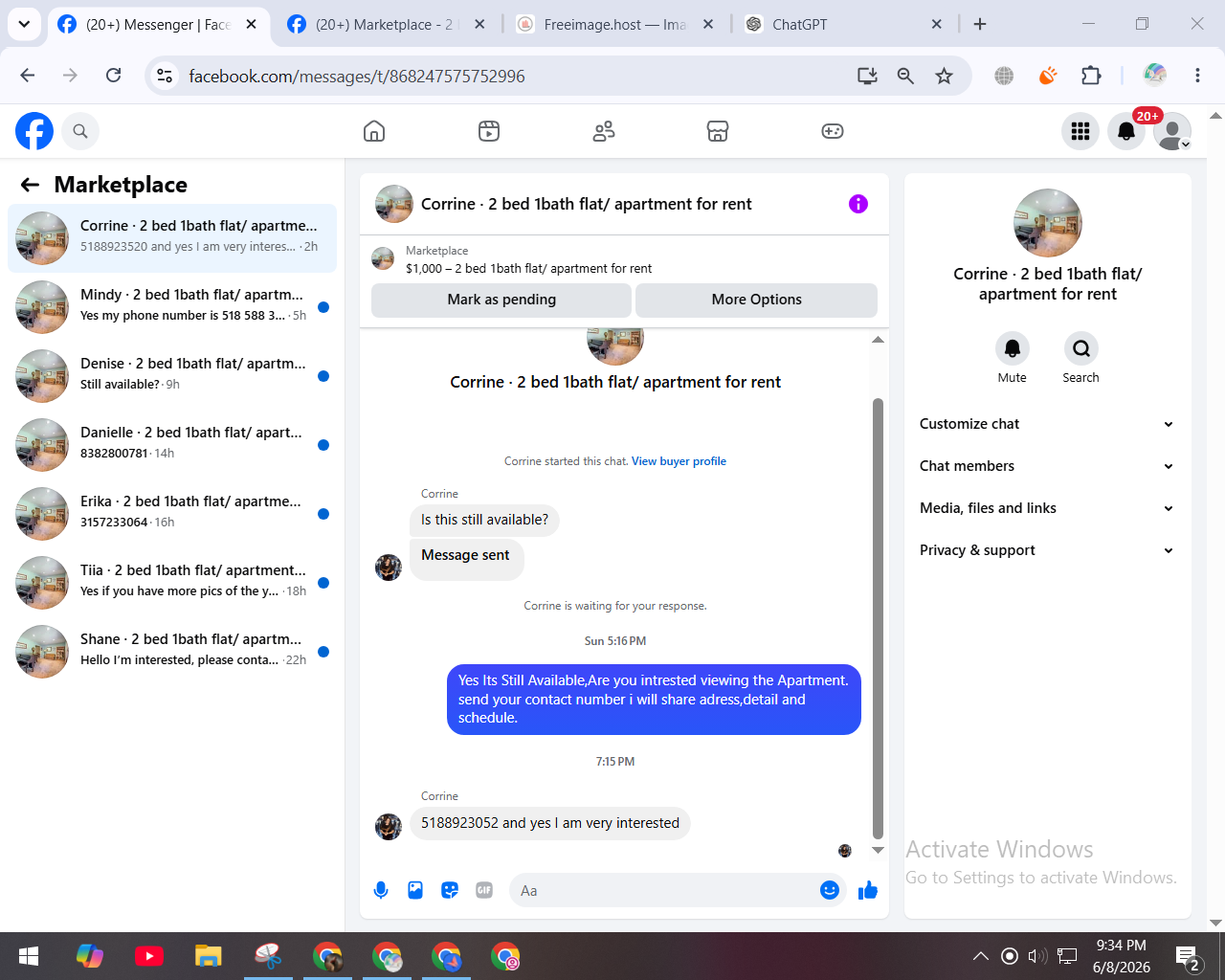Screen dimensions: 1225x980
Task: Mute this conversation with the bell icon
Action: coord(1013,348)
